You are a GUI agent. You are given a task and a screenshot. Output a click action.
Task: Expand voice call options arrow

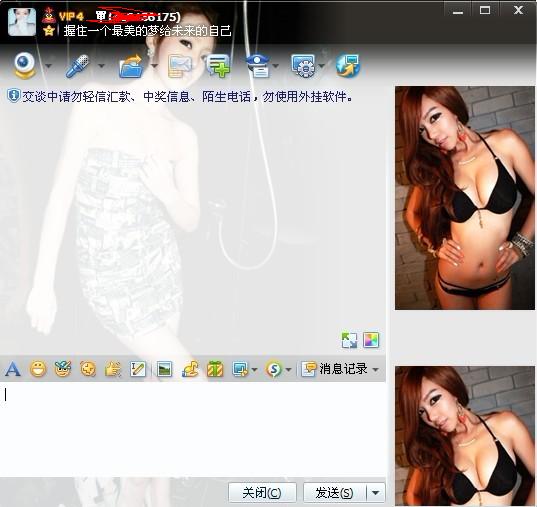(101, 66)
